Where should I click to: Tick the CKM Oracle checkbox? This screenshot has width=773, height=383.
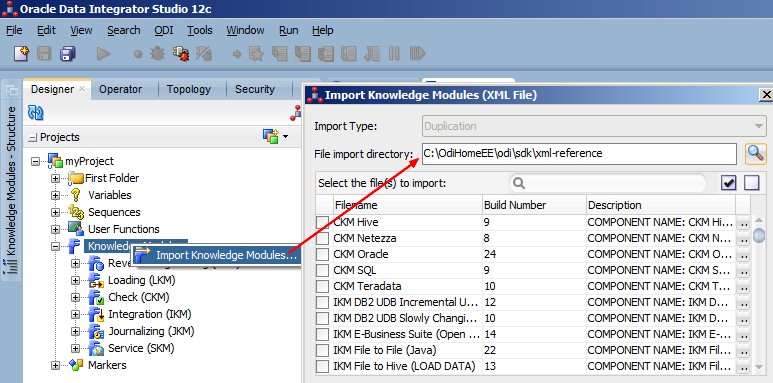pos(322,254)
